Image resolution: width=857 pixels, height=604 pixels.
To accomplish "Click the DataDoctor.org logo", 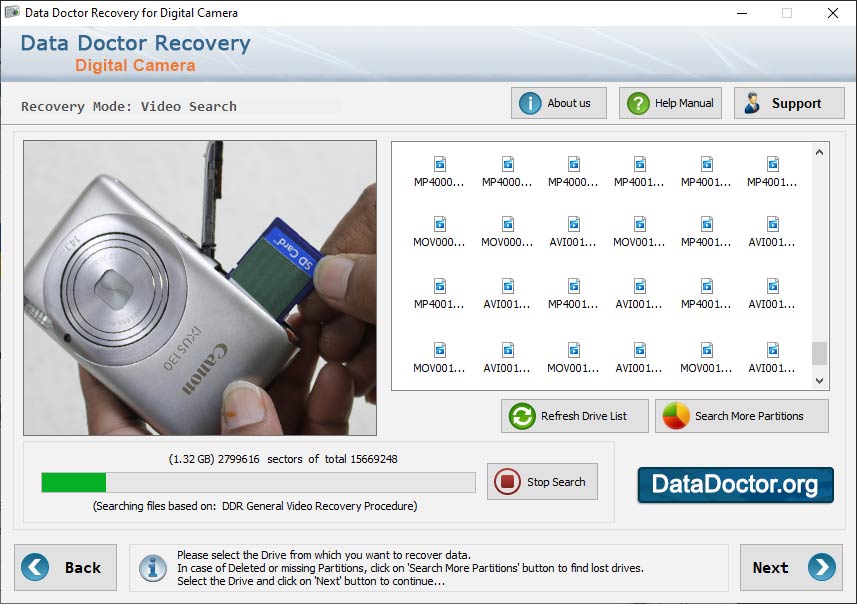I will pos(736,484).
